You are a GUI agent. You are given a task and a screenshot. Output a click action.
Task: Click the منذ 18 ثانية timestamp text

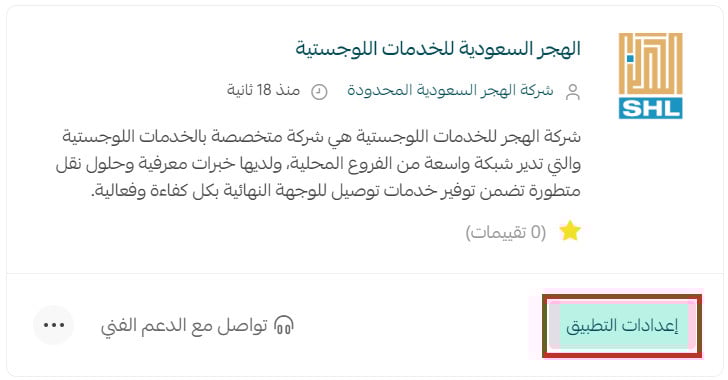(x=263, y=90)
